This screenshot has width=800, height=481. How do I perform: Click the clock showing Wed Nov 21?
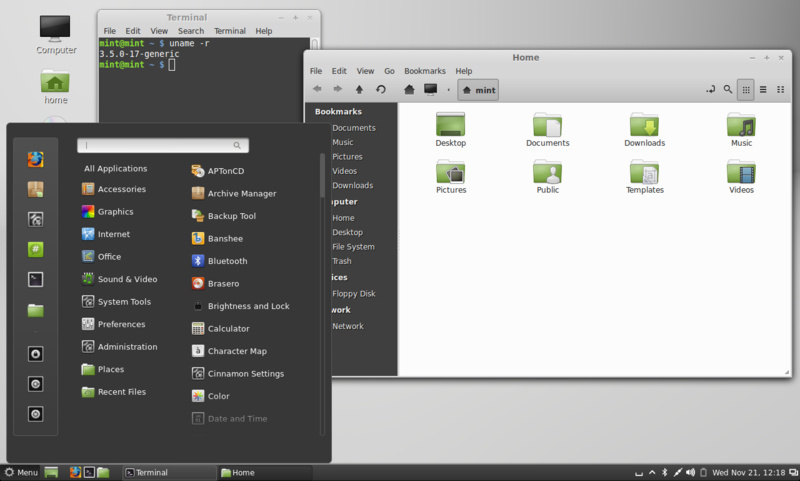tap(748, 472)
